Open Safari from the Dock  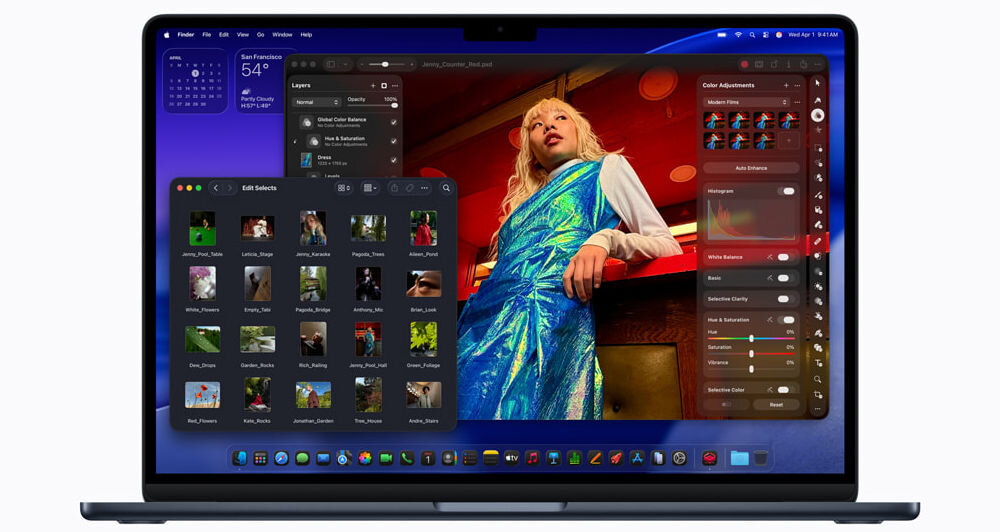click(281, 458)
